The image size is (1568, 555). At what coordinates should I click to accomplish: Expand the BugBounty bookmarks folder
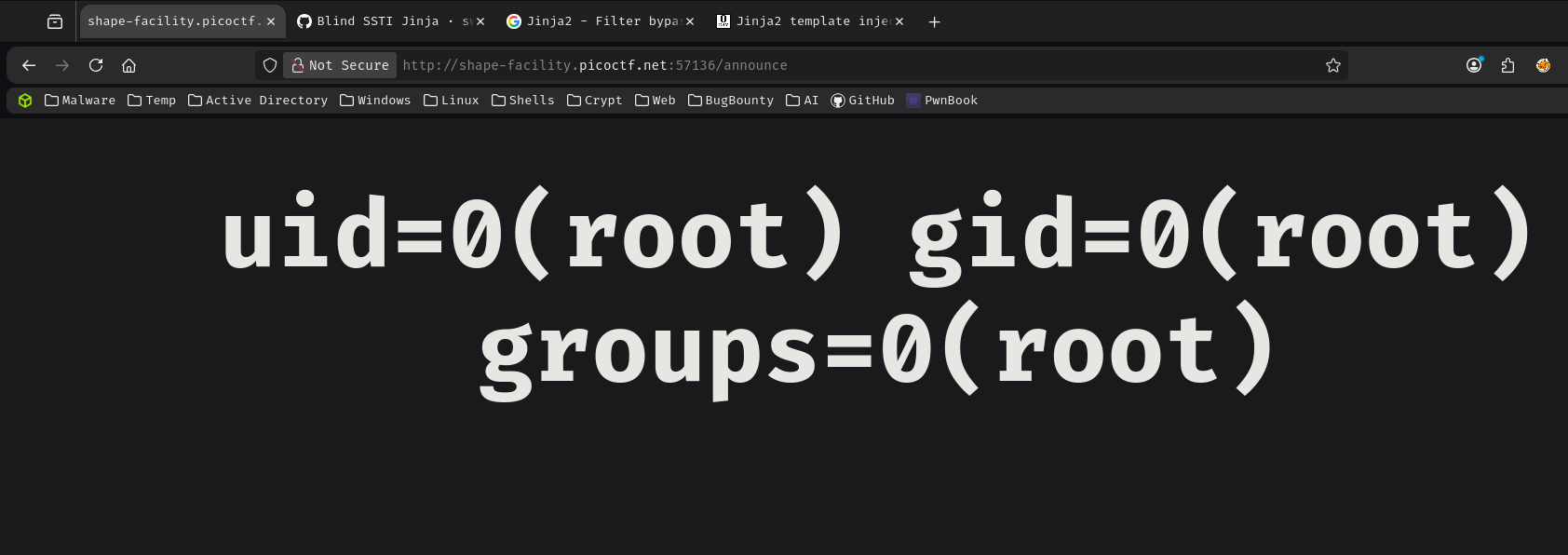click(x=731, y=101)
